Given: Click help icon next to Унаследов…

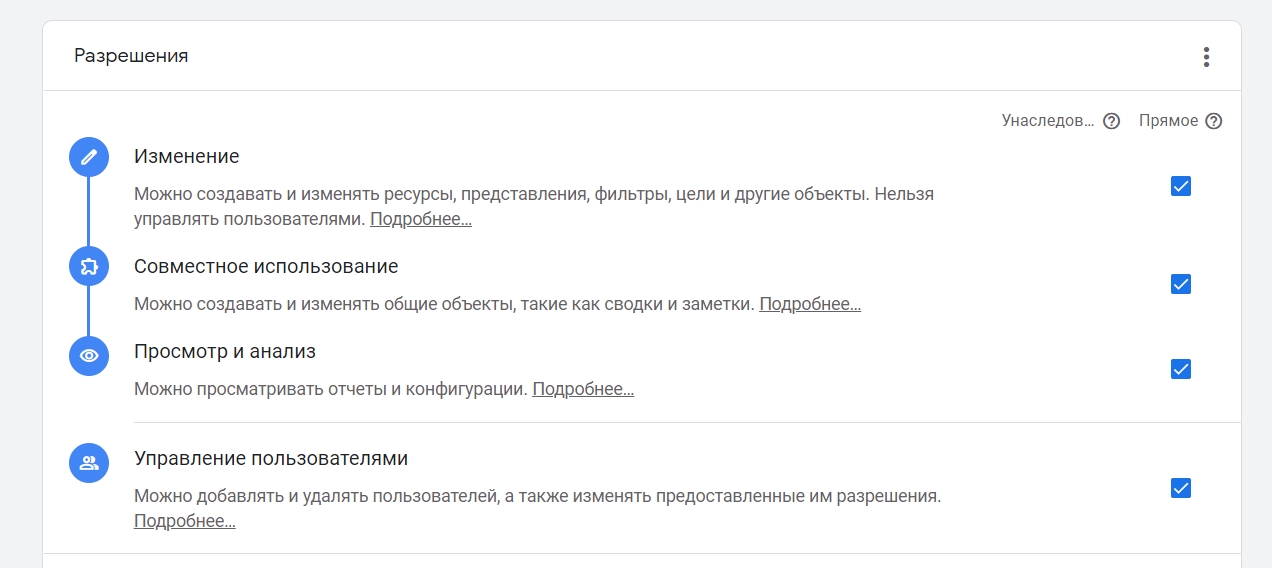Looking at the screenshot, I should click(1111, 121).
